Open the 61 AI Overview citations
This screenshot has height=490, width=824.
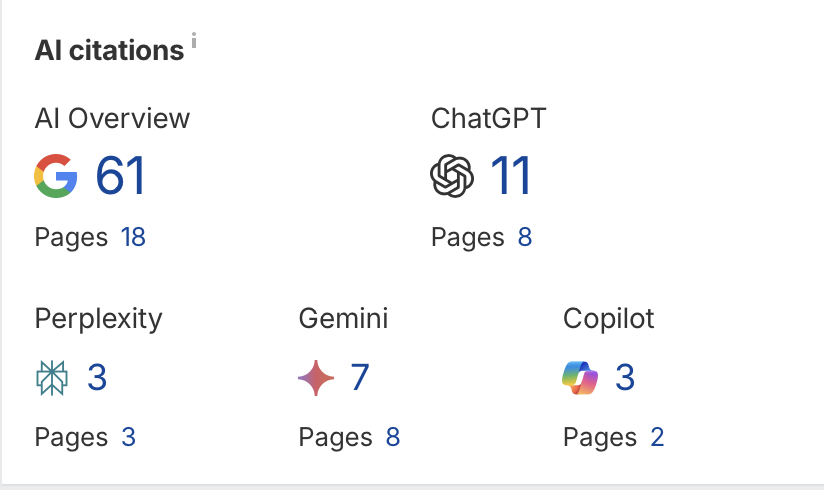click(x=120, y=177)
